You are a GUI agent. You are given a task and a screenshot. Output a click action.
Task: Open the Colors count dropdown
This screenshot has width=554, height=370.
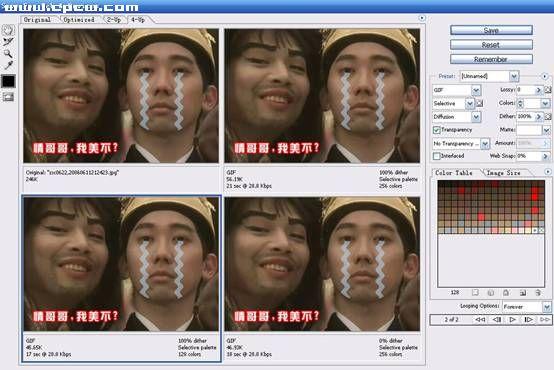pos(546,103)
